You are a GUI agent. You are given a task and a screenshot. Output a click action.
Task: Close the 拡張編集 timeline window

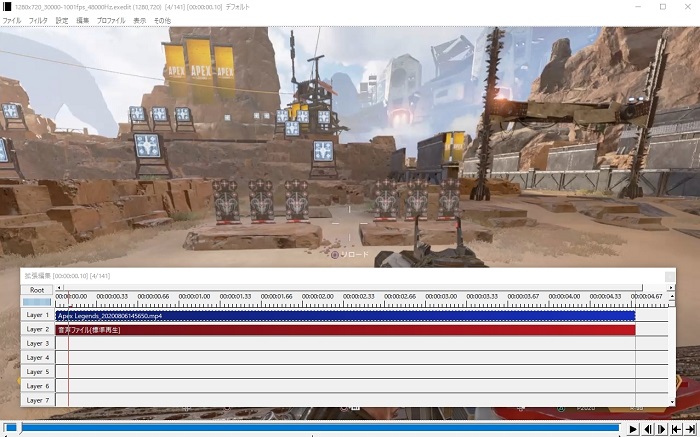(x=669, y=276)
